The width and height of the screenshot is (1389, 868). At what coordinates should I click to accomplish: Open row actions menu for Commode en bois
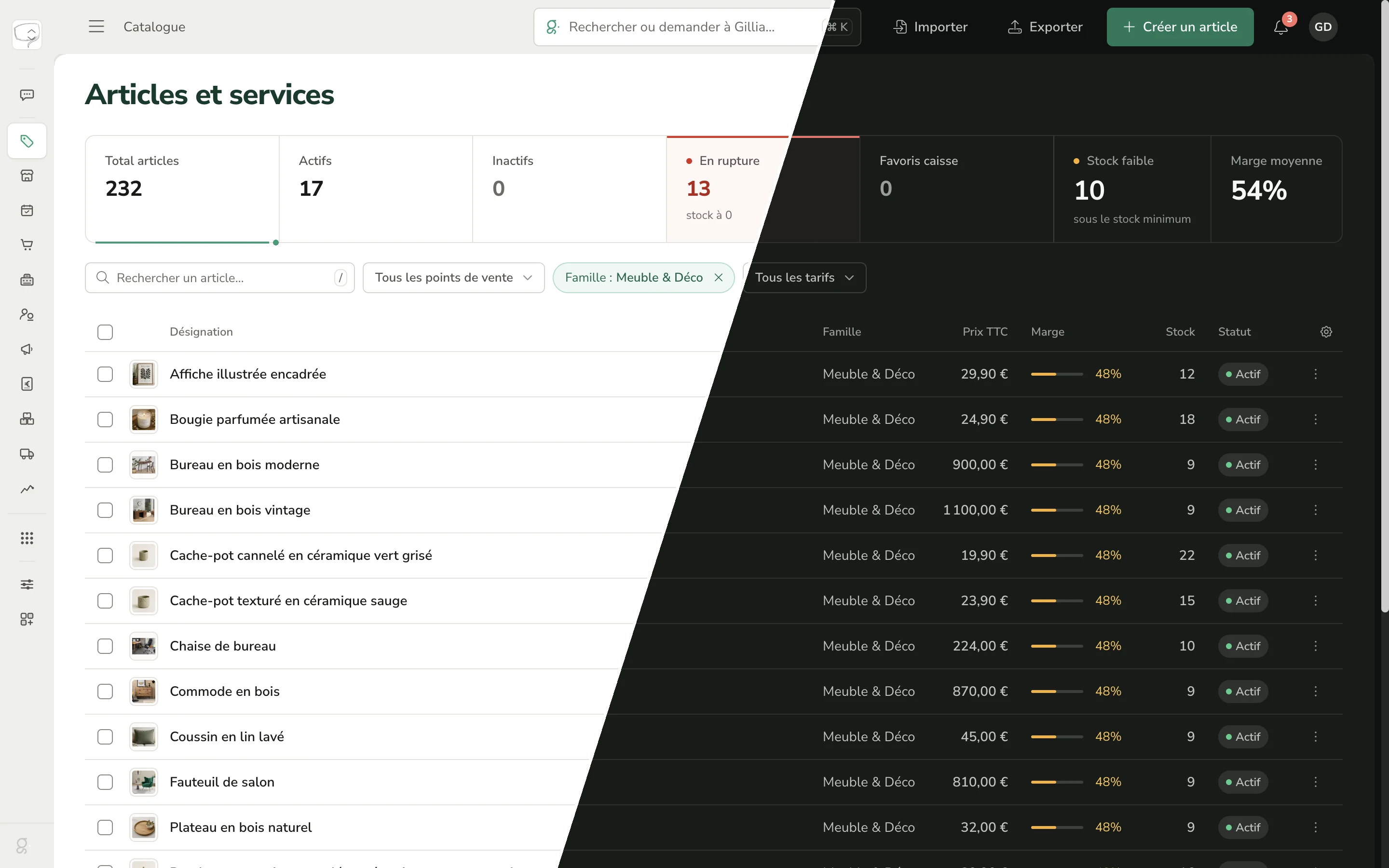click(x=1316, y=692)
